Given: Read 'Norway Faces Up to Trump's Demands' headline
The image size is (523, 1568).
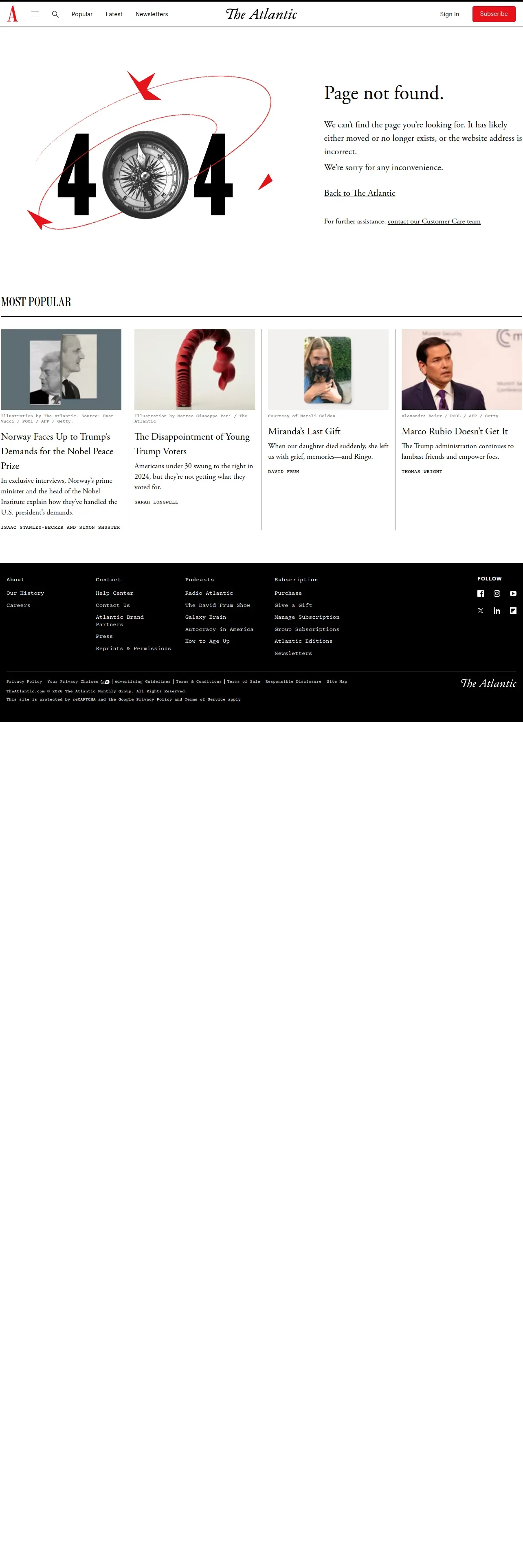Looking at the screenshot, I should click(x=57, y=451).
